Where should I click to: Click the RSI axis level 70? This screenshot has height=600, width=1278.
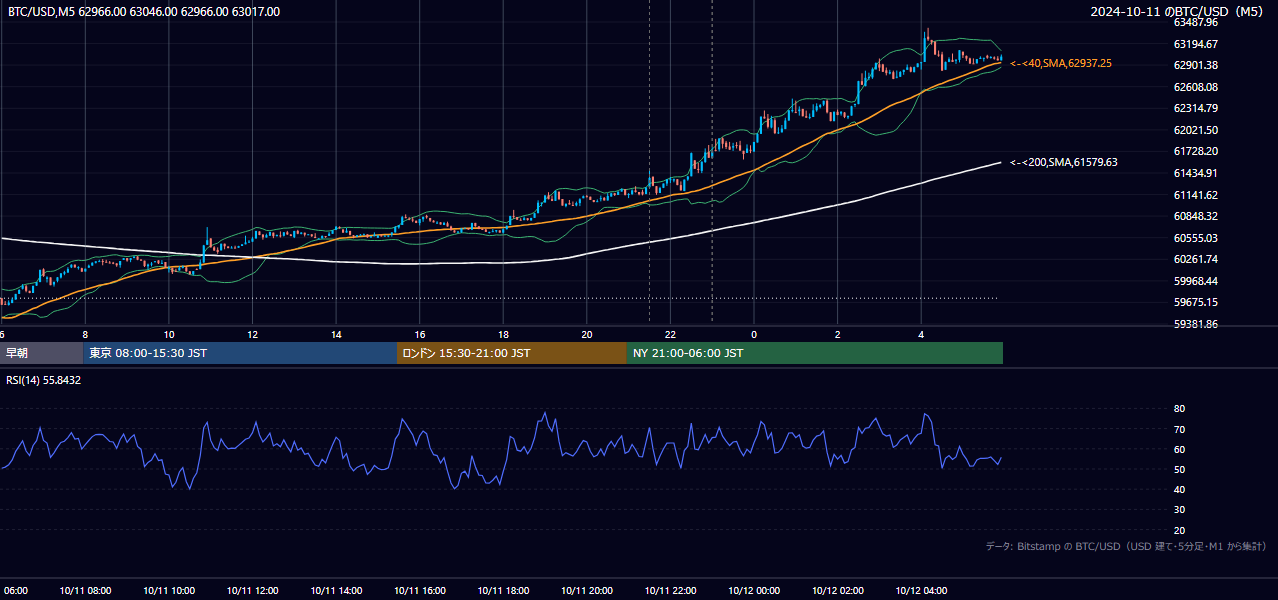point(1179,429)
